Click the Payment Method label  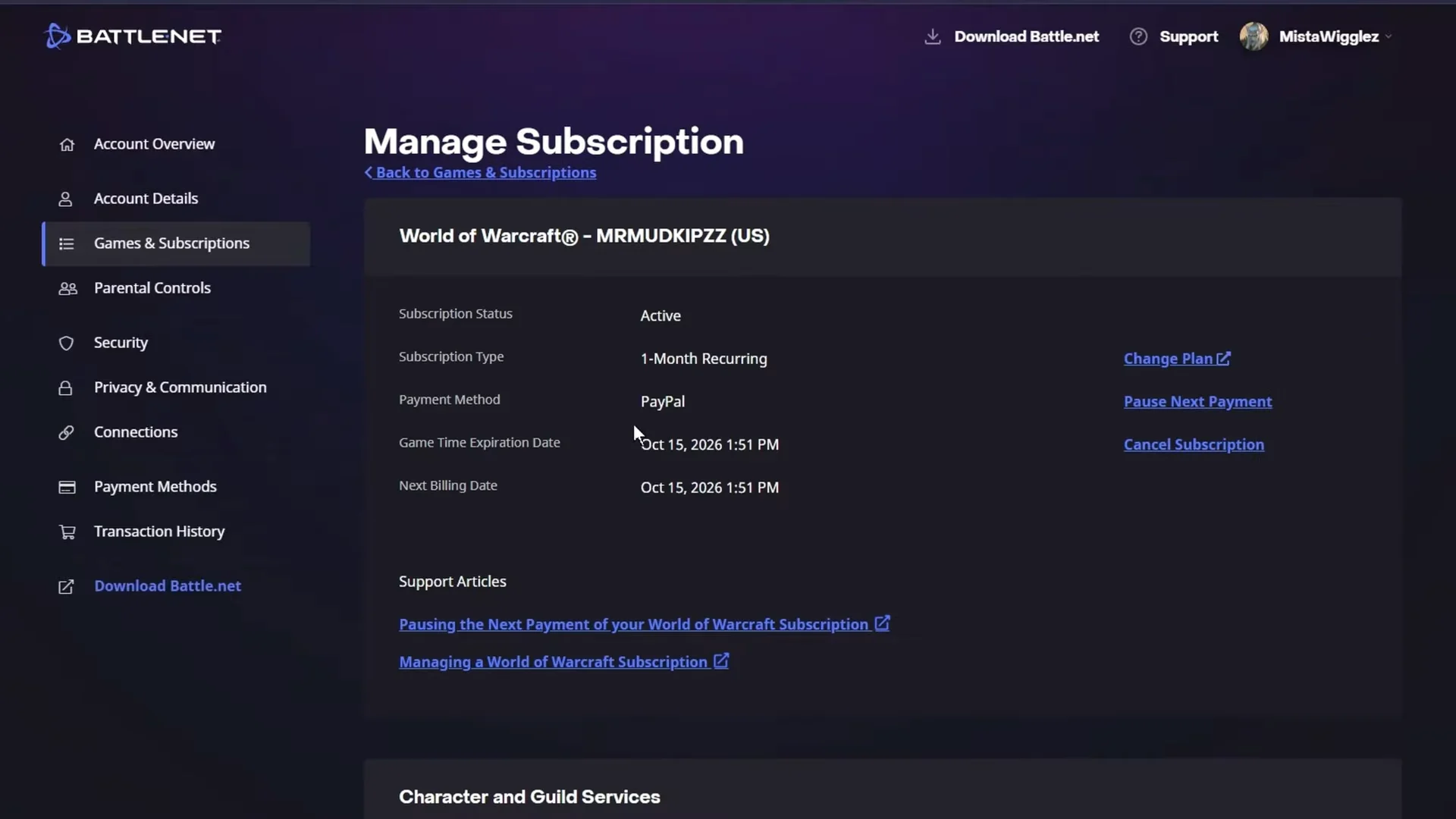(x=450, y=399)
